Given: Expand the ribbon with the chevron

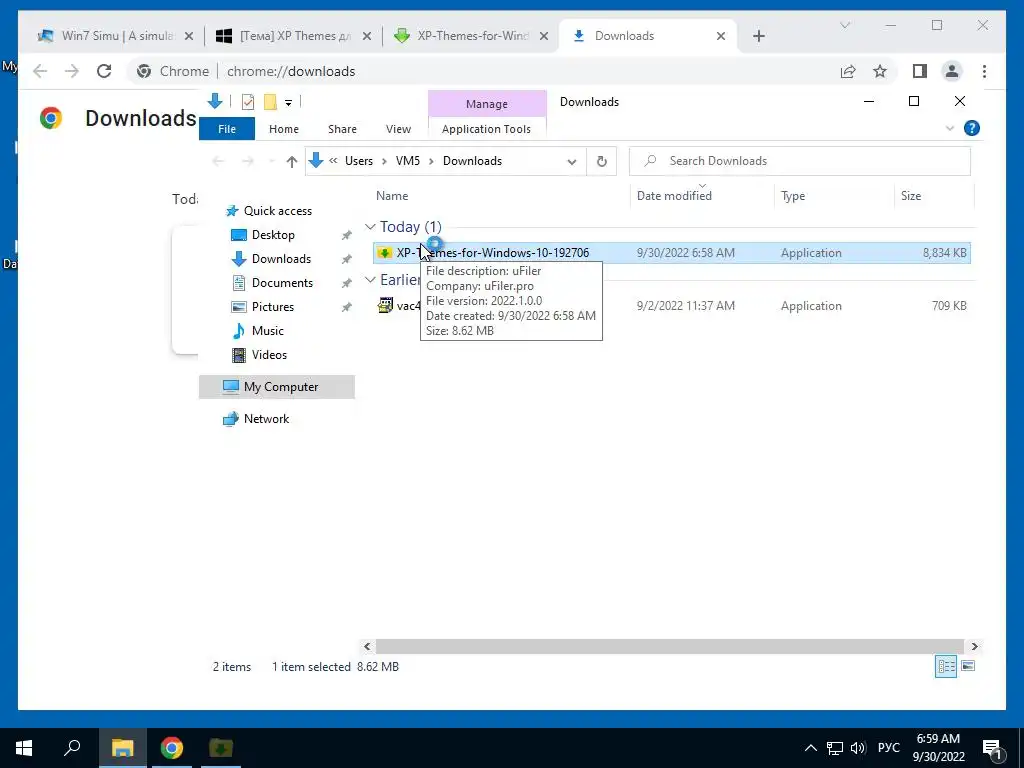Looking at the screenshot, I should tap(950, 128).
